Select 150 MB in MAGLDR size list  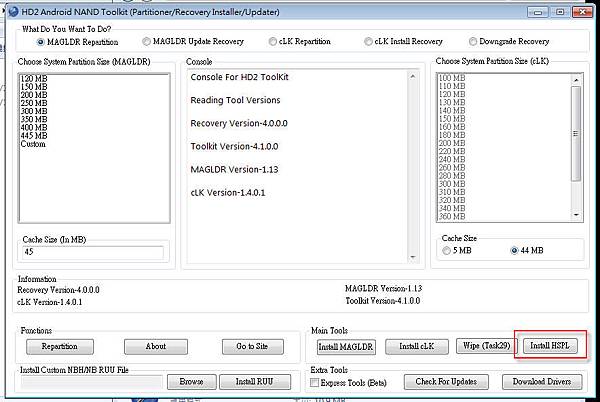point(34,87)
